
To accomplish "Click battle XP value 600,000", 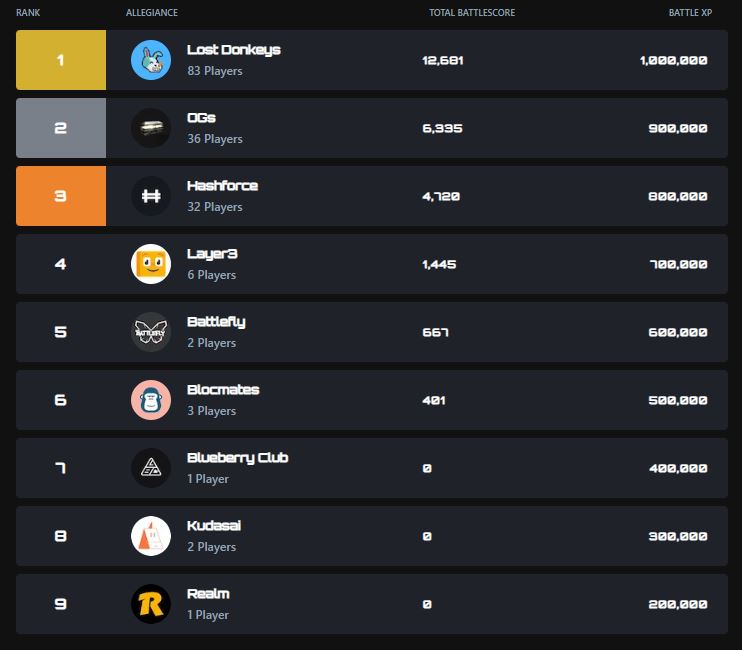I will click(x=678, y=333).
